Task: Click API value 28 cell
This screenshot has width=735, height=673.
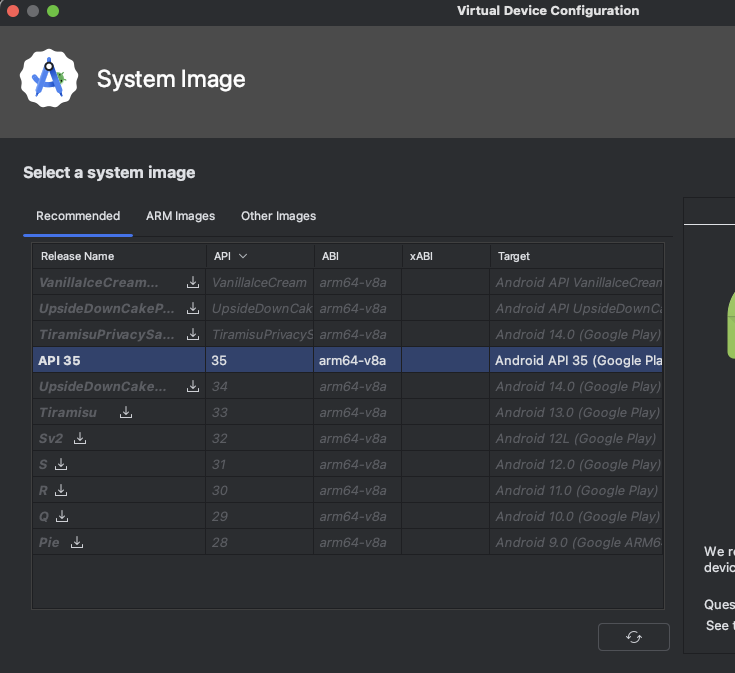Action: pyautogui.click(x=260, y=543)
